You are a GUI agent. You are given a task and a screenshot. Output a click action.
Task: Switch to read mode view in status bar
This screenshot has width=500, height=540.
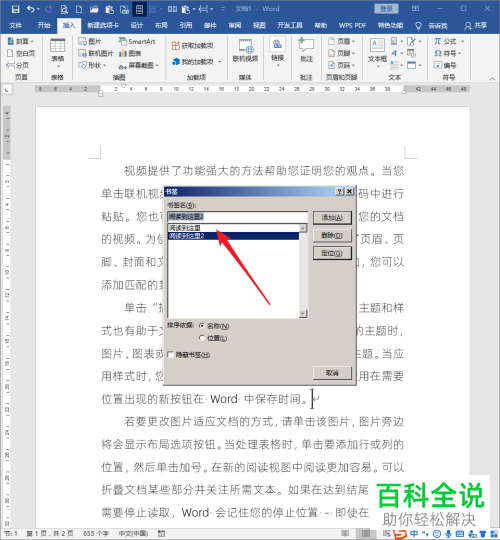point(345,533)
